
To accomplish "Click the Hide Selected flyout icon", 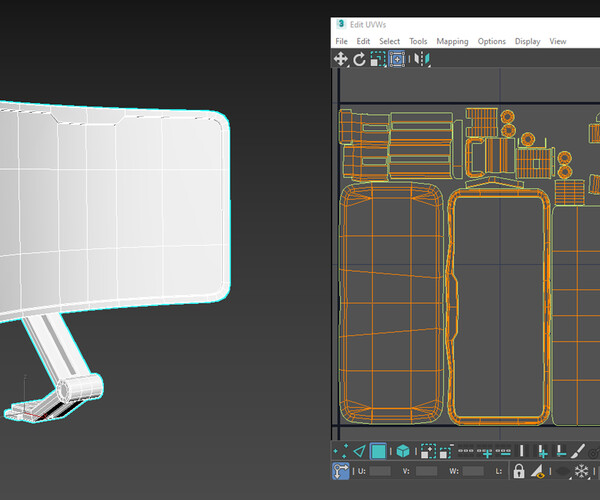I will (x=562, y=471).
